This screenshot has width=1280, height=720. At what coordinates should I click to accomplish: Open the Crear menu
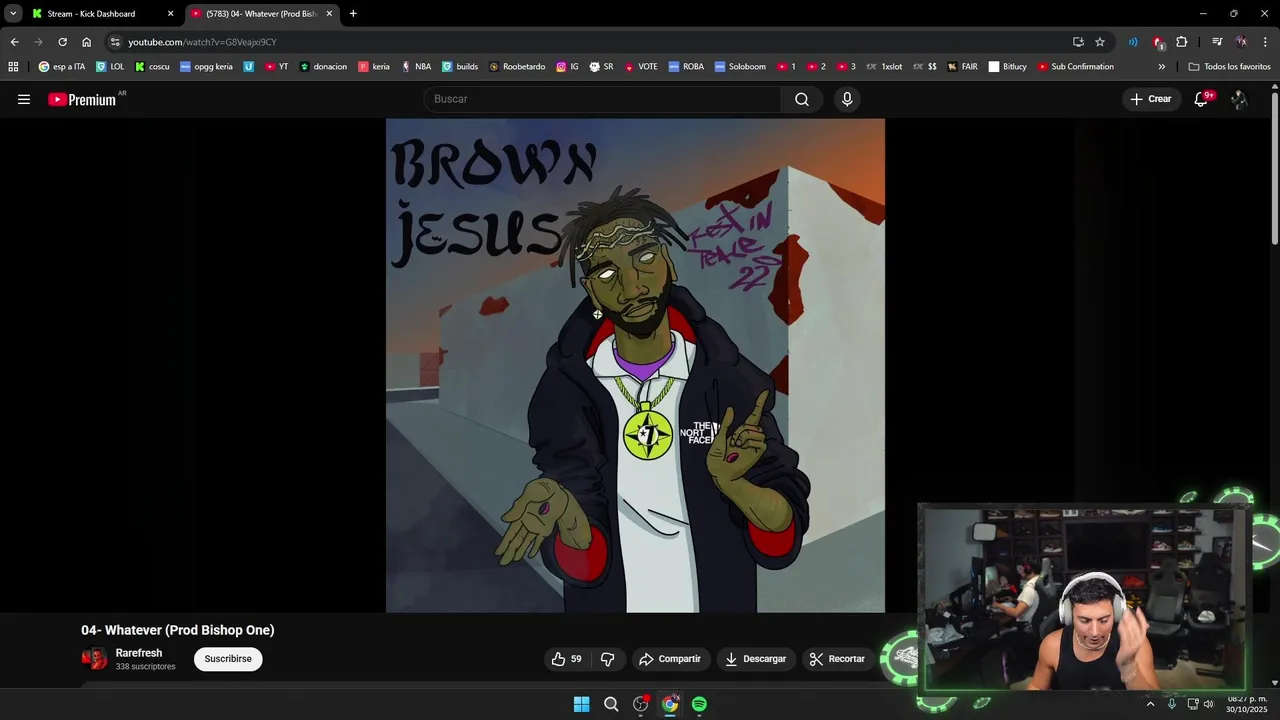pos(1151,99)
